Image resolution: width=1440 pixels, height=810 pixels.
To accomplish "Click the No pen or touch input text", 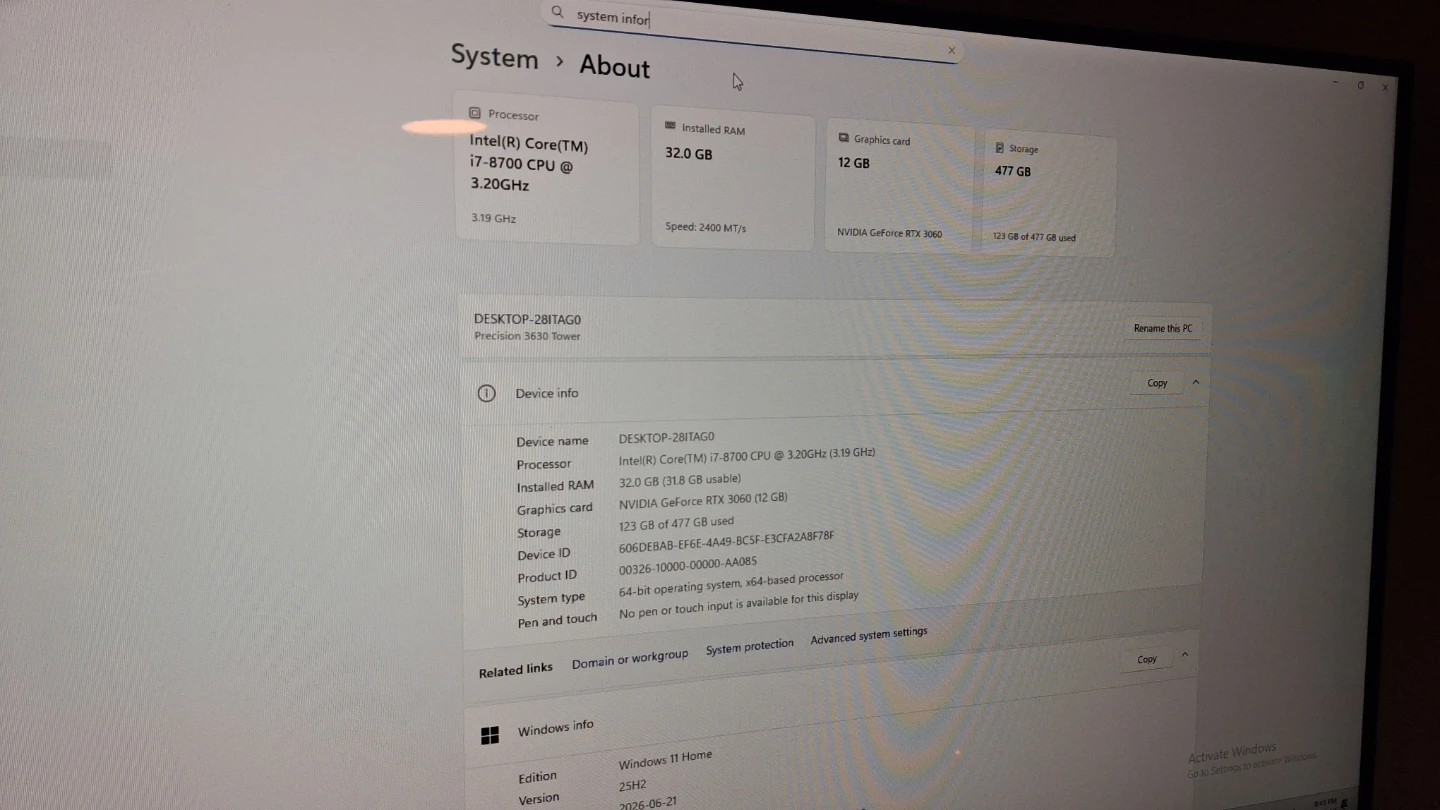I will (x=738, y=604).
